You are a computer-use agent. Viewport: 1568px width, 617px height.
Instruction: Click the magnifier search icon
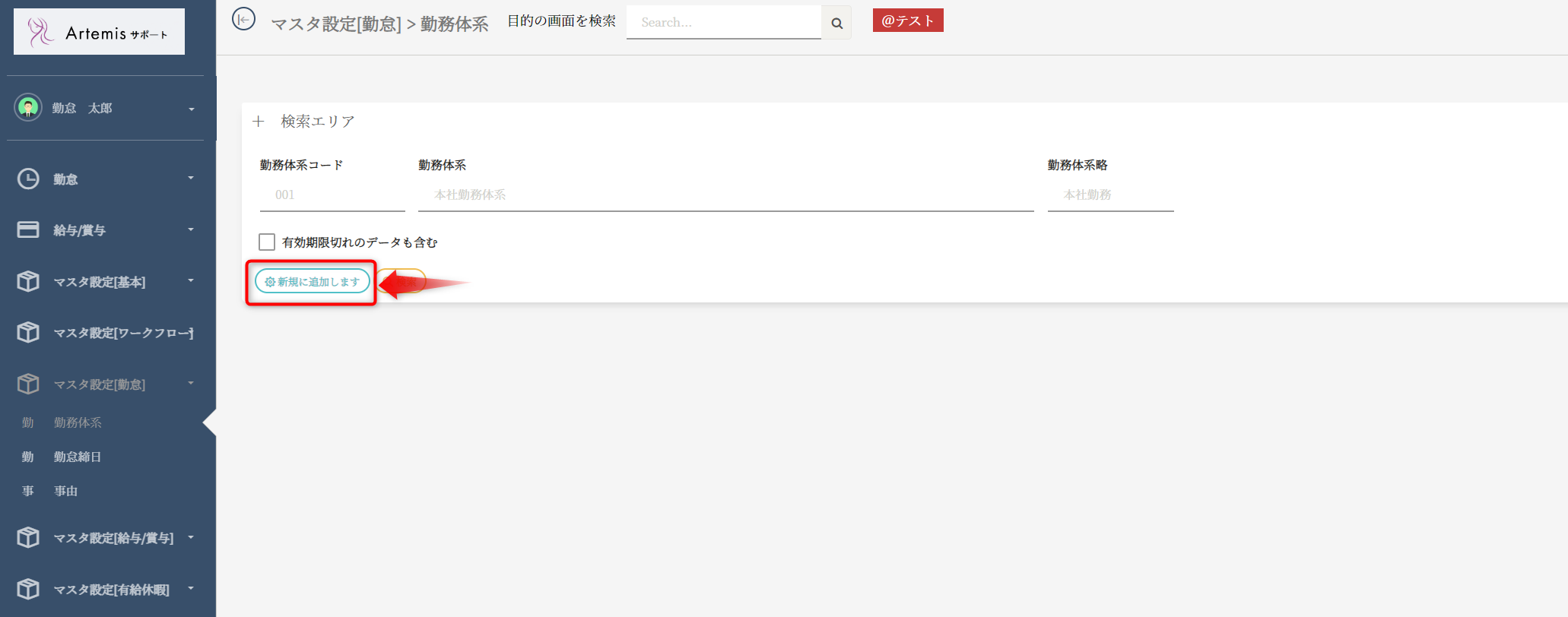click(836, 23)
